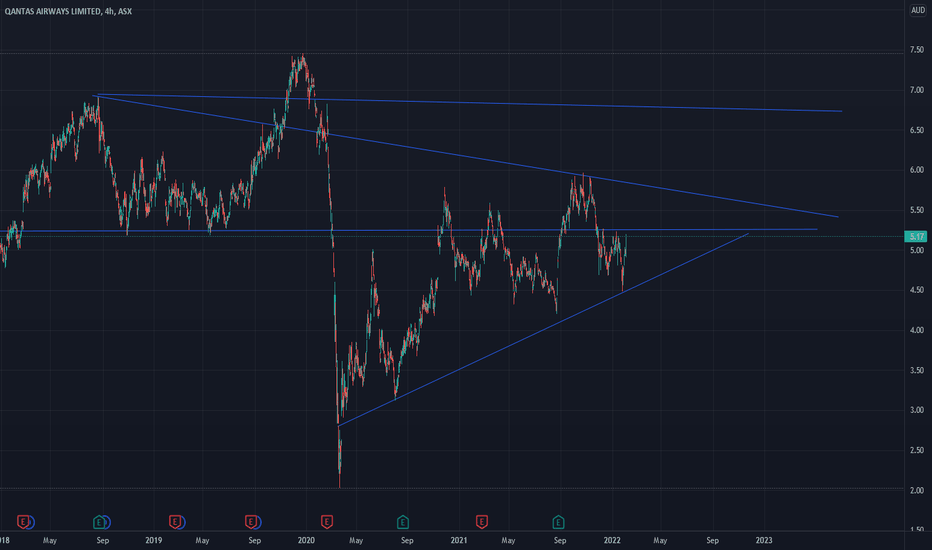This screenshot has height=550, width=932.
Task: Click the 2019 time axis label
Action: [x=153, y=540]
